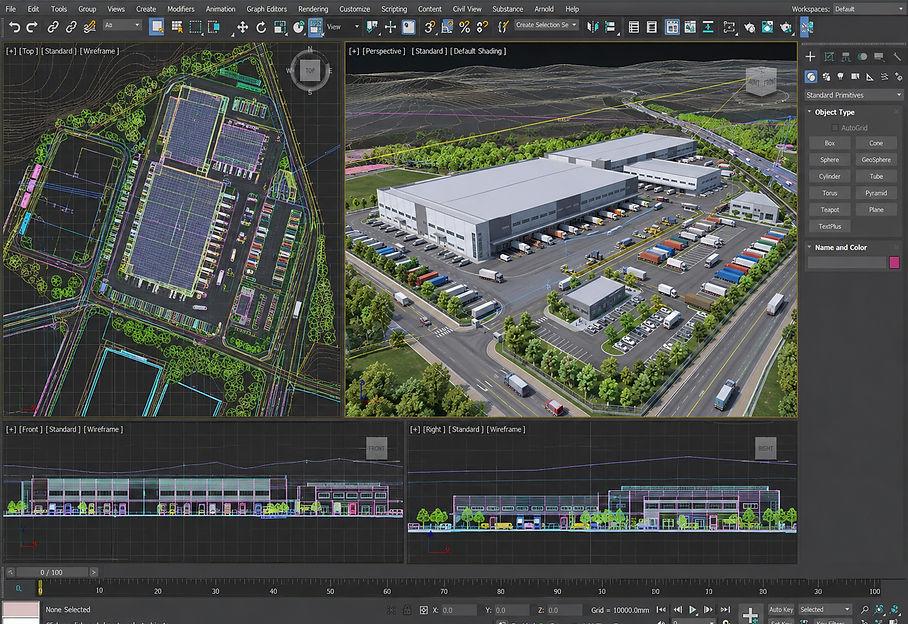The width and height of the screenshot is (908, 624).
Task: Select the Bind to Space Warp tool
Action: pyautogui.click(x=89, y=27)
